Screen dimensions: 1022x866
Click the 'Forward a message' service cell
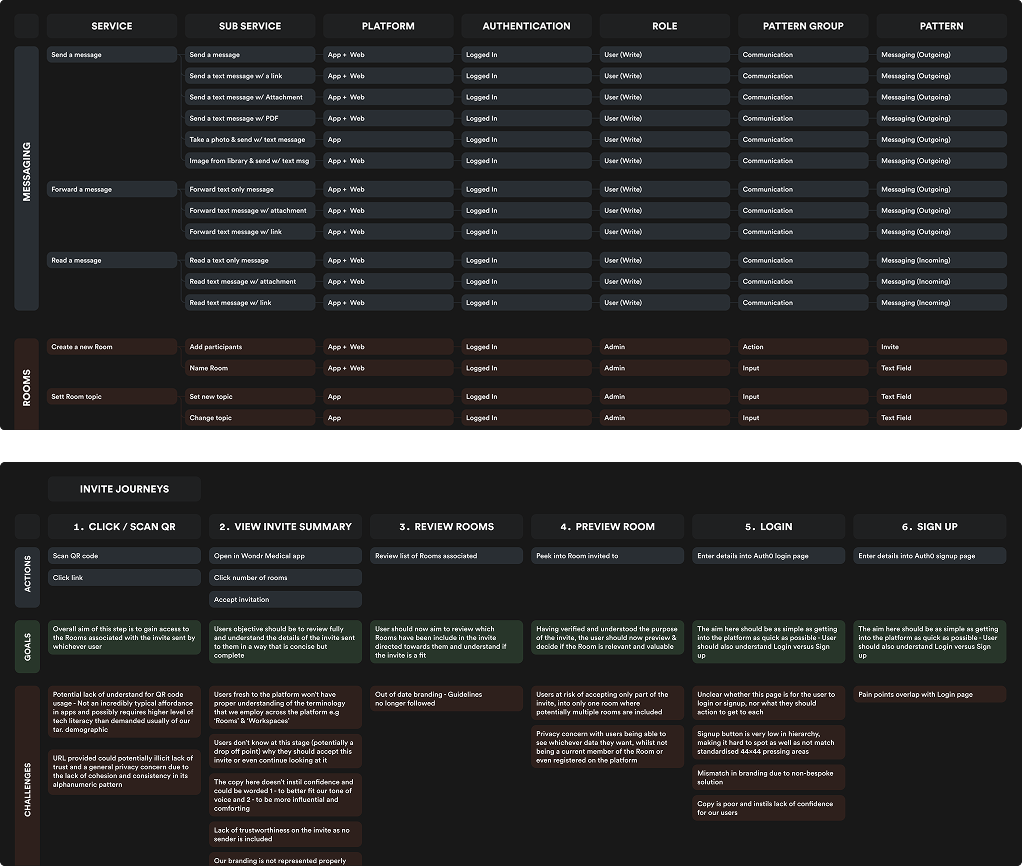point(112,189)
